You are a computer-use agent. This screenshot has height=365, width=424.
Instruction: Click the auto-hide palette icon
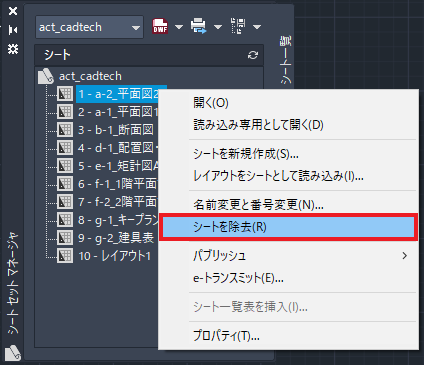[x=13, y=30]
